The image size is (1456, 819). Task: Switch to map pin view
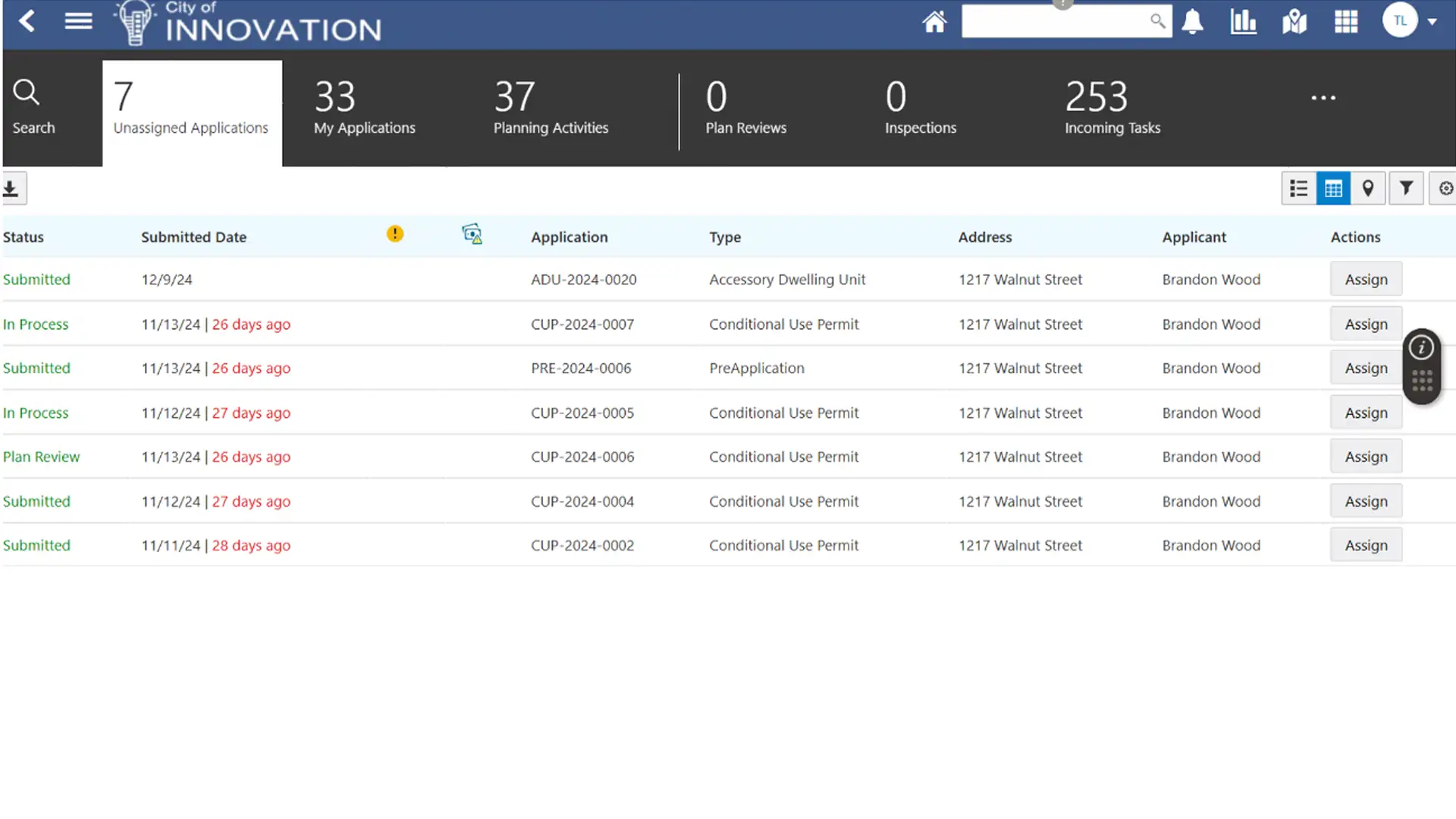click(x=1368, y=188)
